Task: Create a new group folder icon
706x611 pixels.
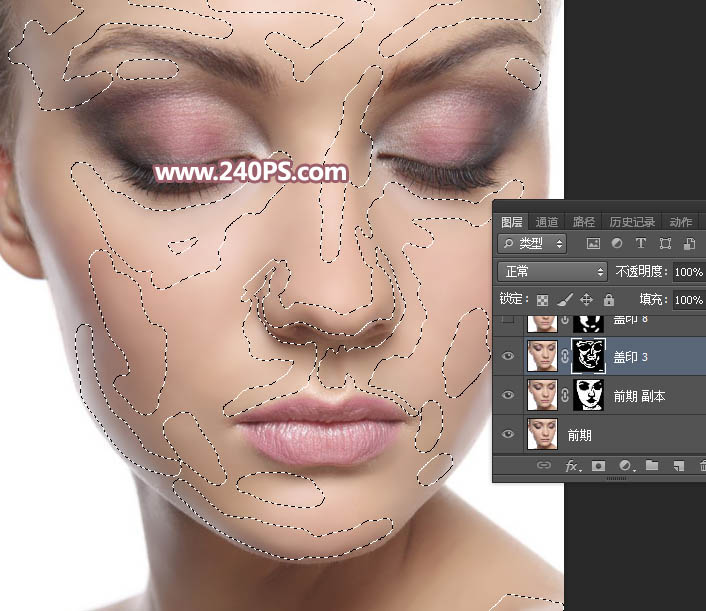Action: point(652,465)
